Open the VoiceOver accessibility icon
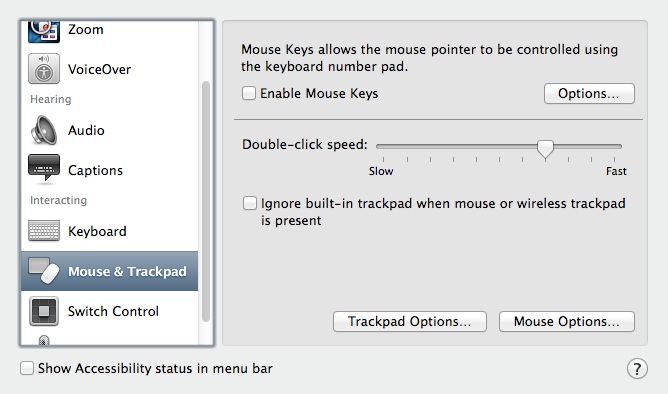The width and height of the screenshot is (668, 394). 44,69
